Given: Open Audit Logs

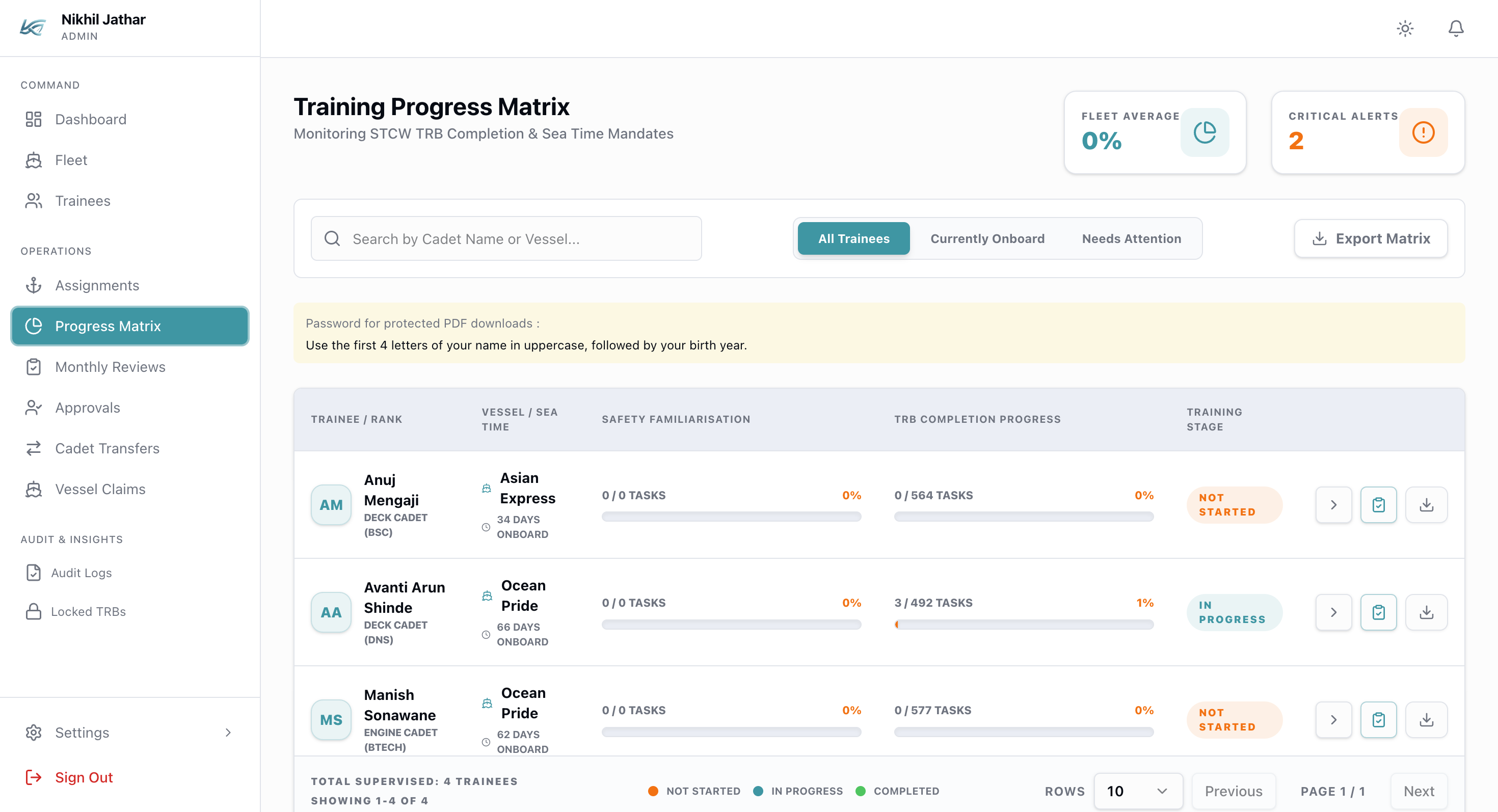Looking at the screenshot, I should [x=130, y=573].
